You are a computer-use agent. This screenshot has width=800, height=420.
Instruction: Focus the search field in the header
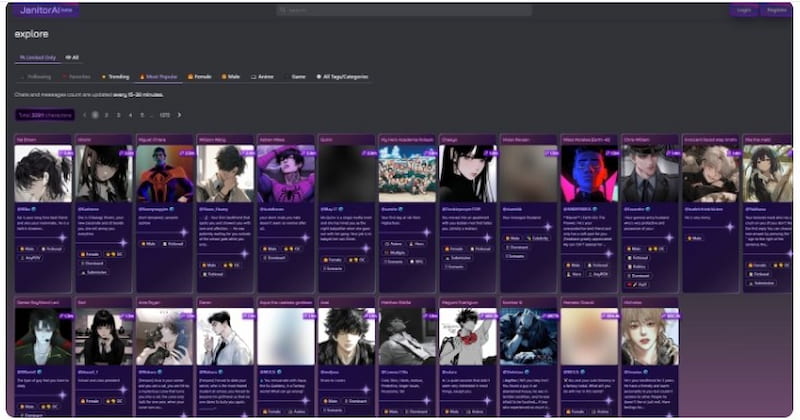tap(404, 10)
